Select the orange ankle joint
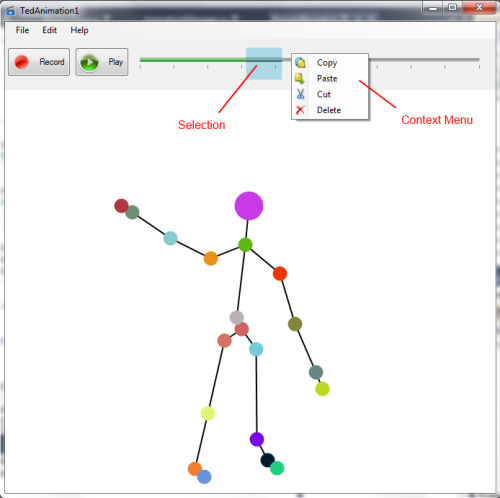 point(195,469)
